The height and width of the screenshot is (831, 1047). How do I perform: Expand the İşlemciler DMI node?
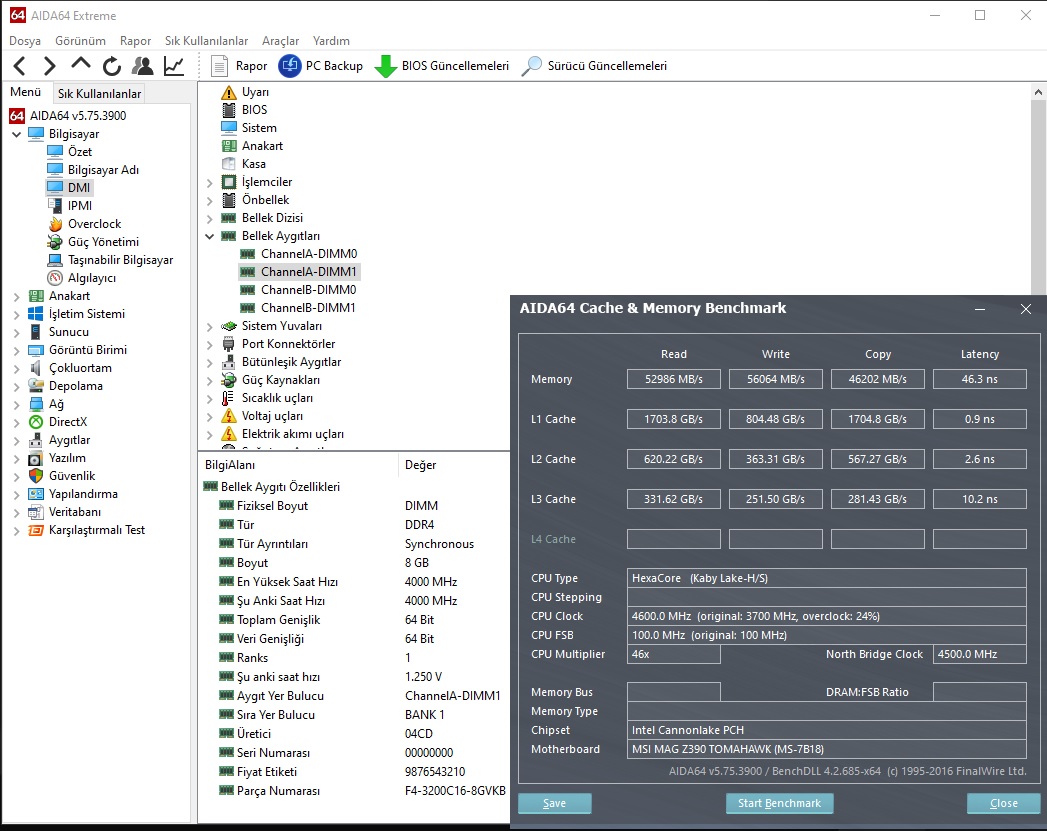click(x=210, y=182)
